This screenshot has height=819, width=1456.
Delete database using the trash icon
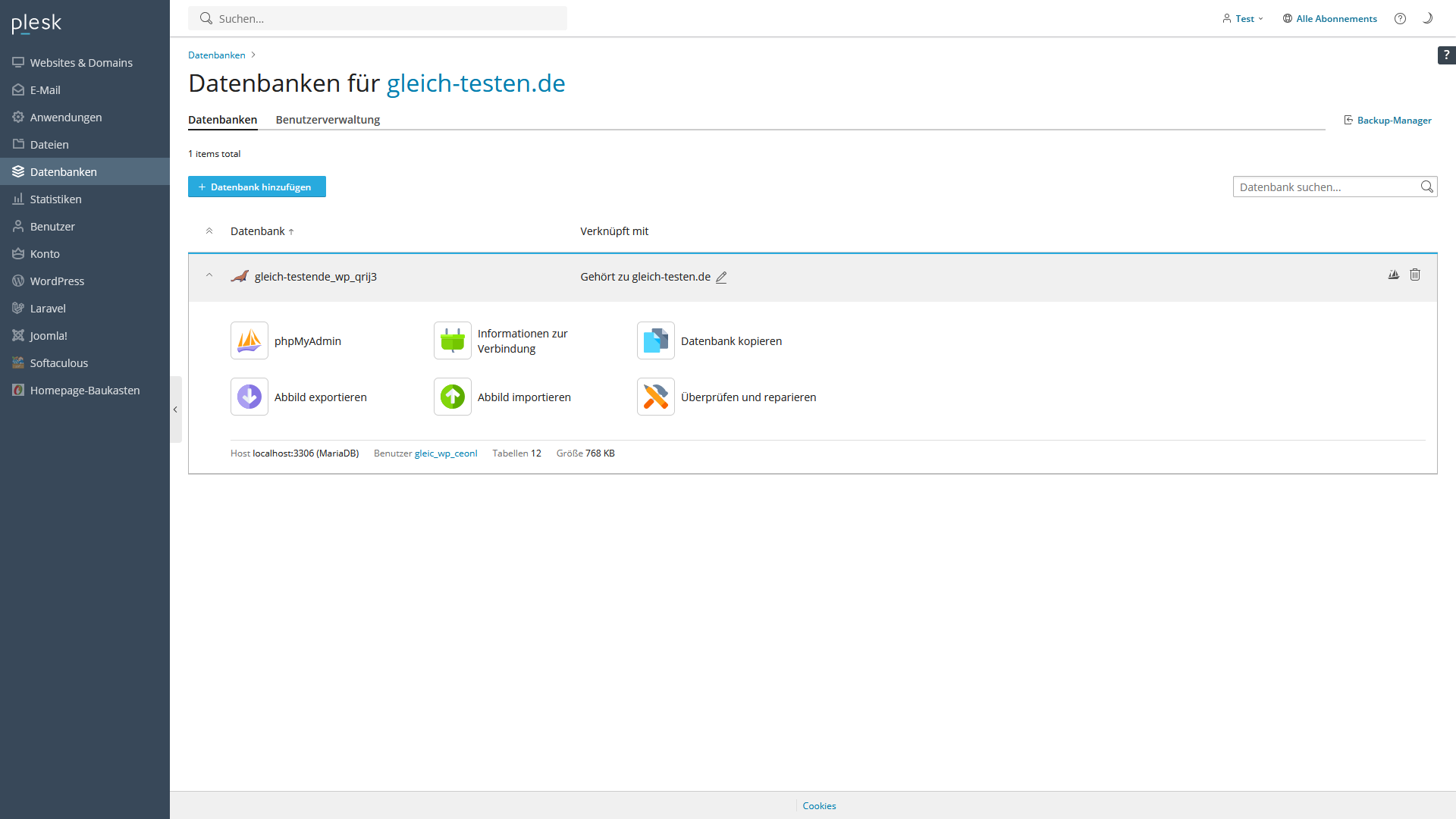(x=1414, y=275)
